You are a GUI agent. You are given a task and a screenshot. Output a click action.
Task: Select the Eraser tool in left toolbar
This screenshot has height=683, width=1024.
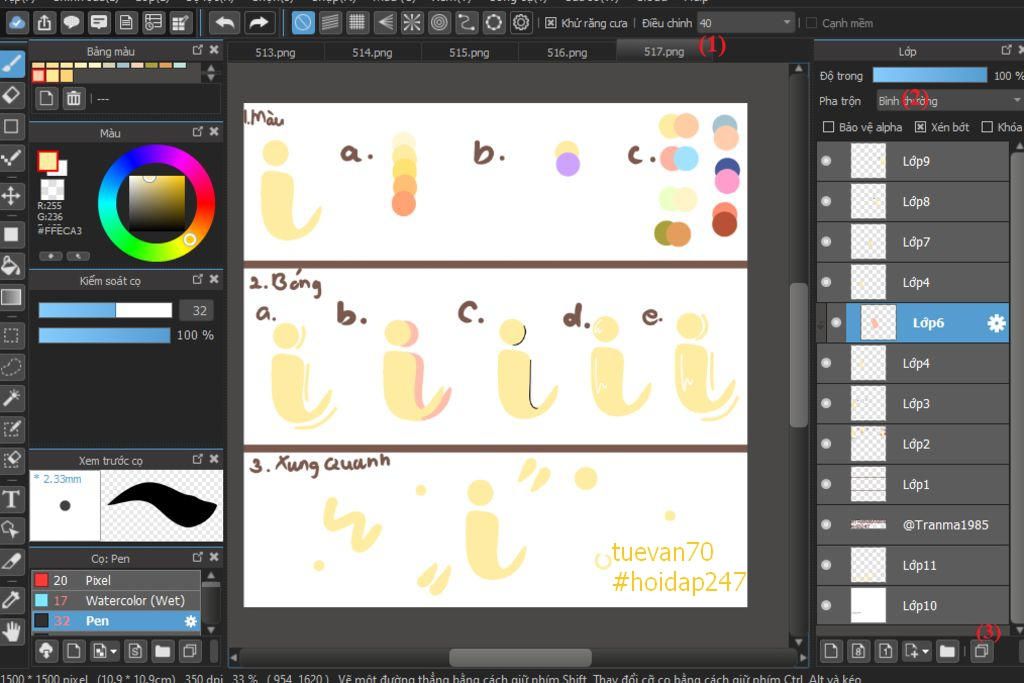(12, 95)
